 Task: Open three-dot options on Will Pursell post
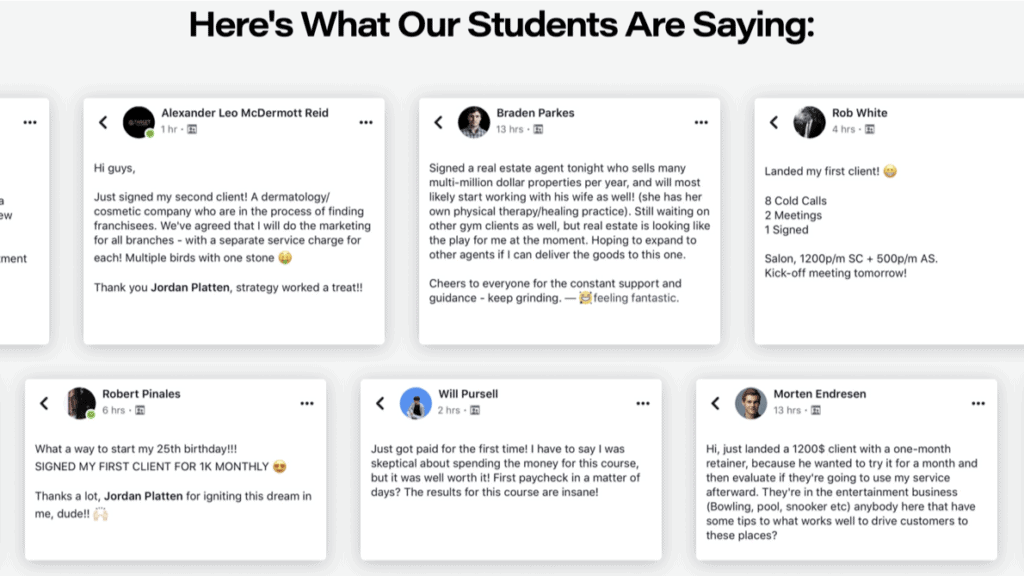click(643, 403)
